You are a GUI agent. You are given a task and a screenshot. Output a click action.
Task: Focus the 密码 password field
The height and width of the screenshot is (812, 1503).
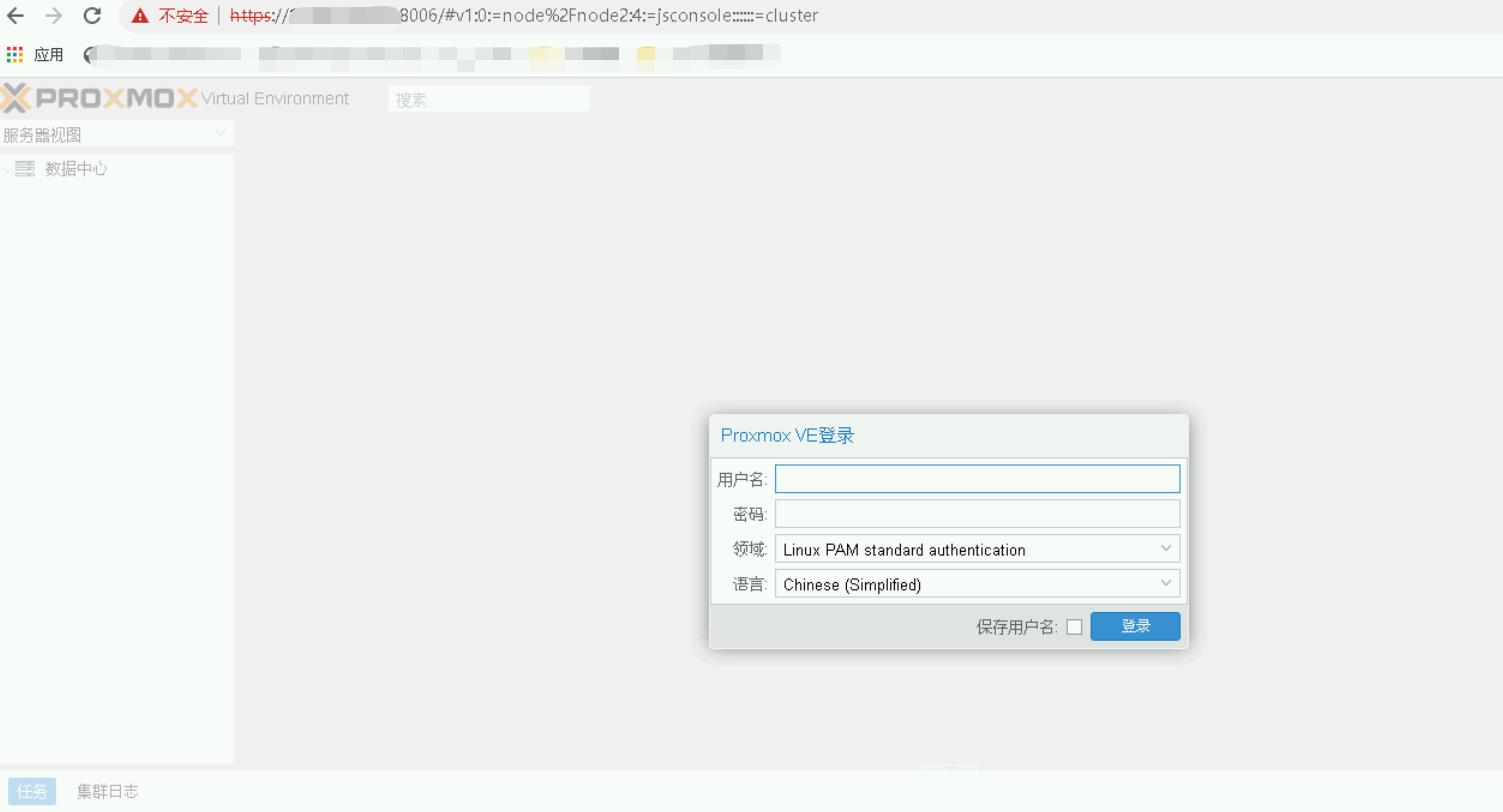click(977, 514)
